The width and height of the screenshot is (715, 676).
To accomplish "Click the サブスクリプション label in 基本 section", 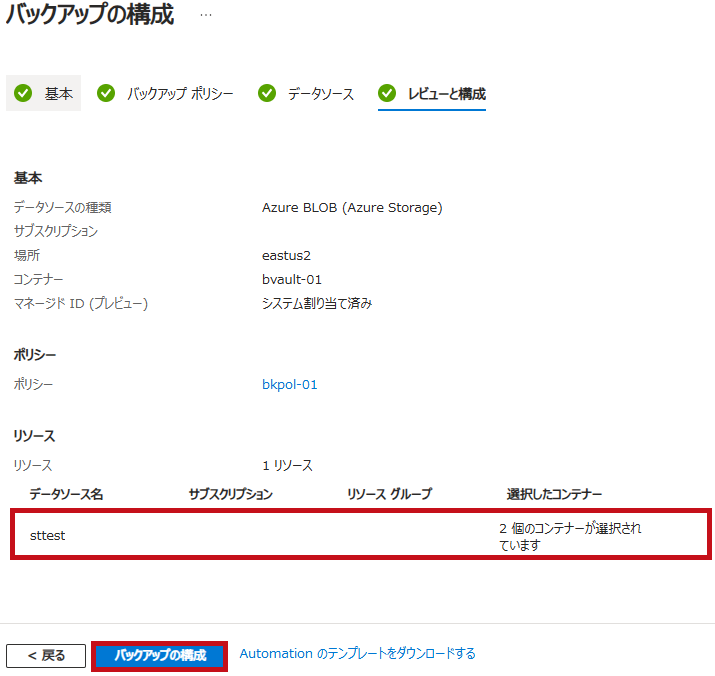I will pos(56,231).
